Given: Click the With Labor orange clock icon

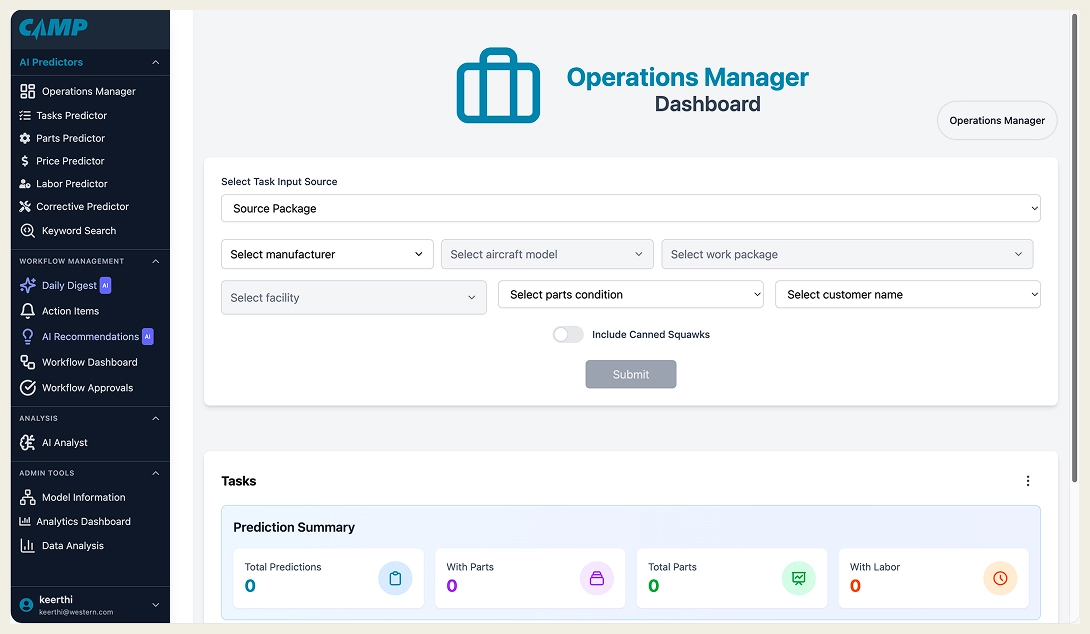Looking at the screenshot, I should coord(1000,578).
